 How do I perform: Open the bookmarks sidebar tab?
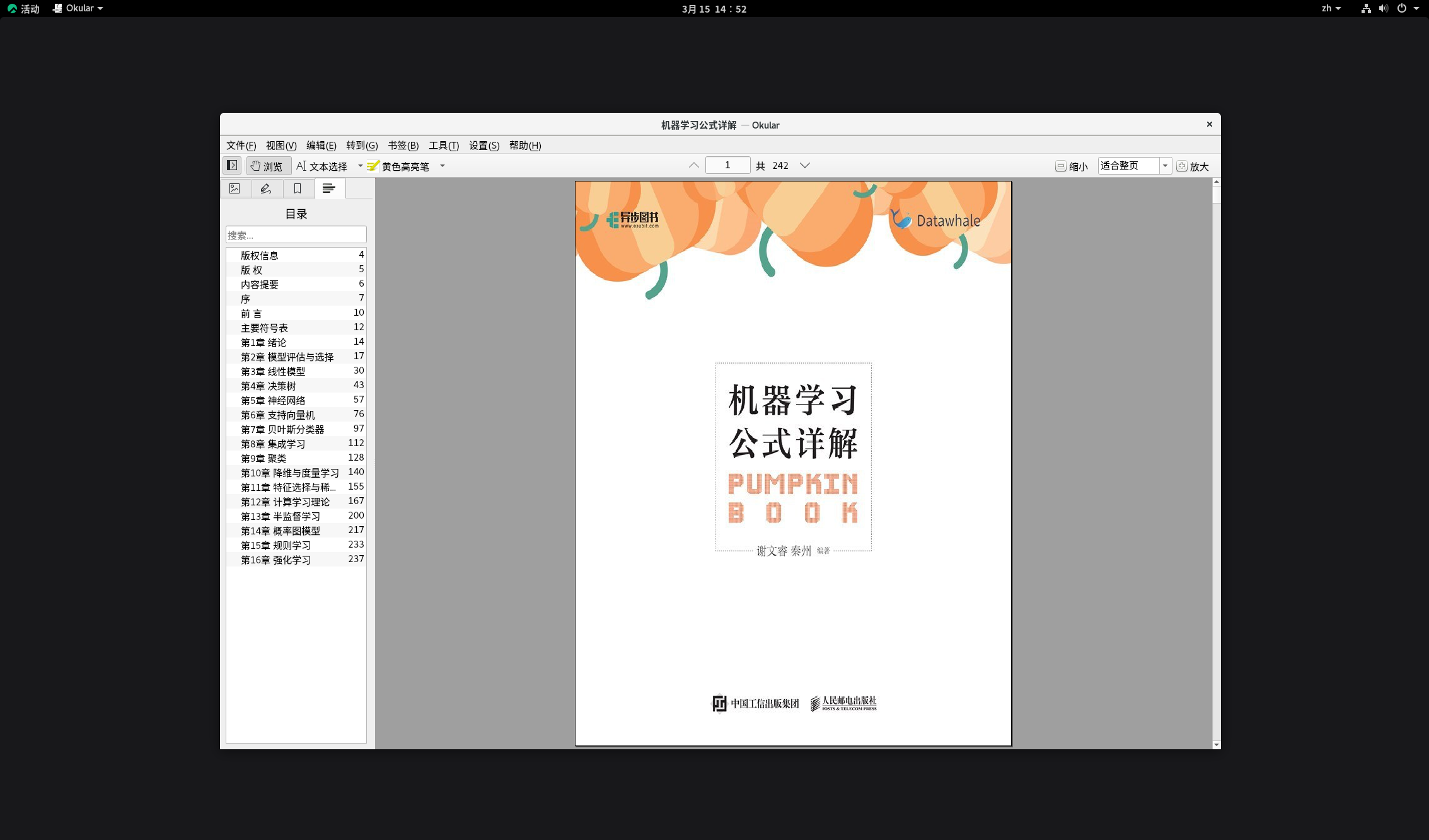click(x=298, y=188)
